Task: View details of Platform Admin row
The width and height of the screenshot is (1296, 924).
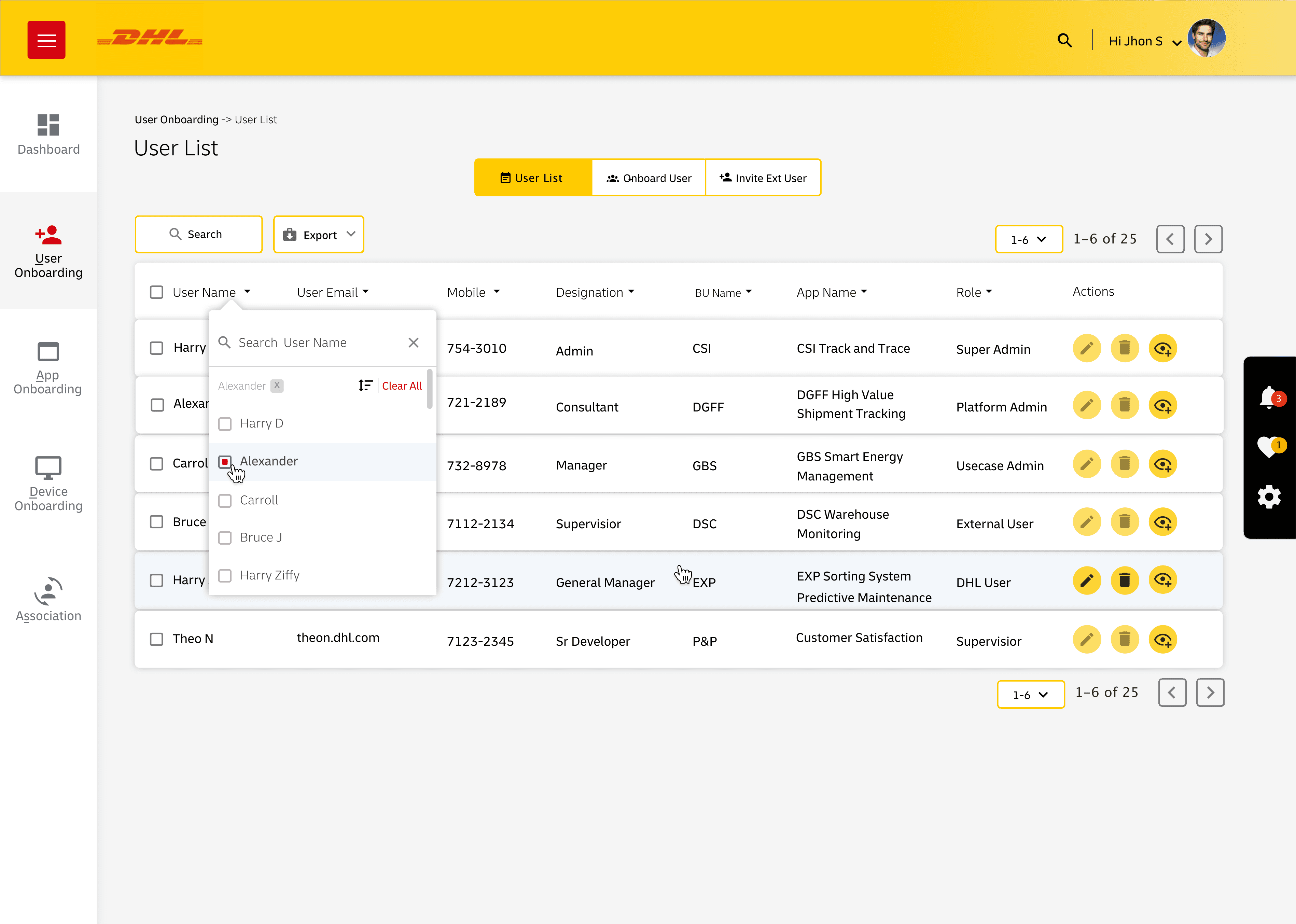Action: point(1163,405)
